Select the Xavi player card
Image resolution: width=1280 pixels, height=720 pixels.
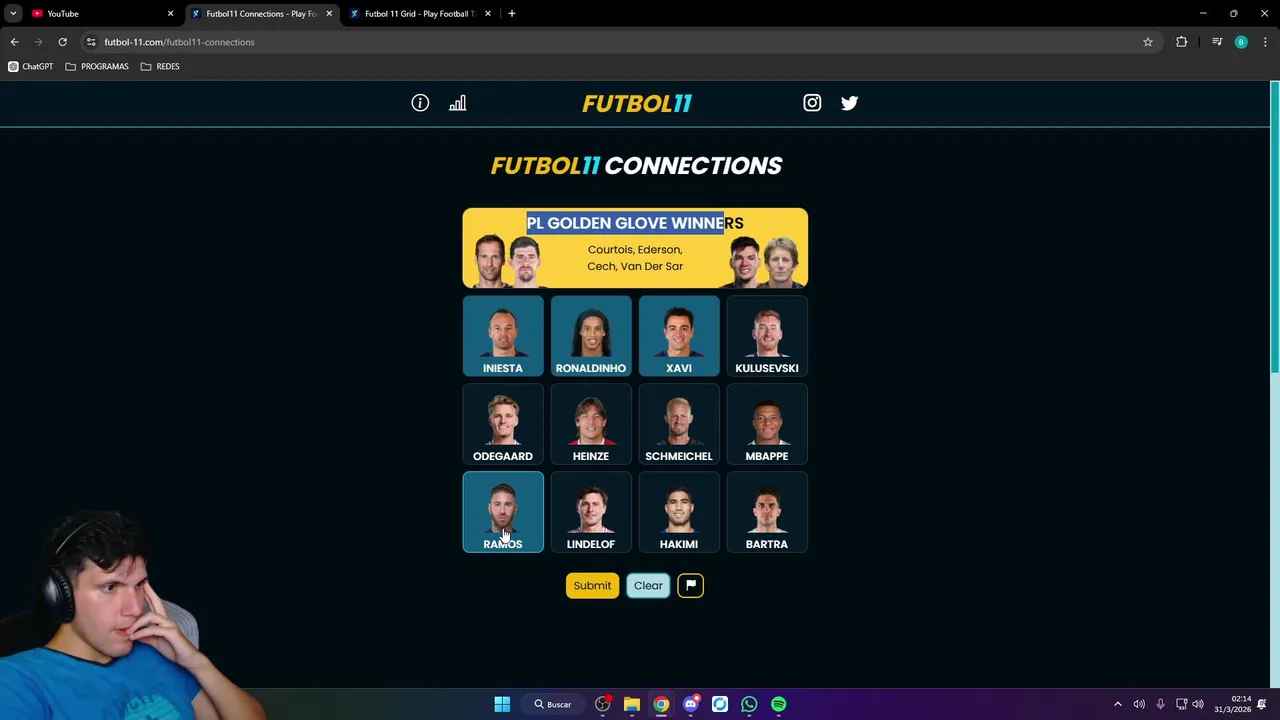click(x=679, y=336)
